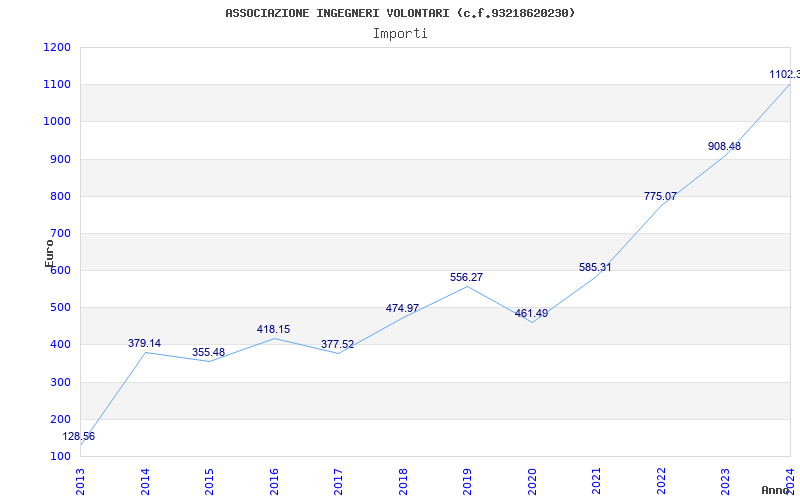
Task: Click year 2017 on the x-axis
Action: tap(338, 481)
